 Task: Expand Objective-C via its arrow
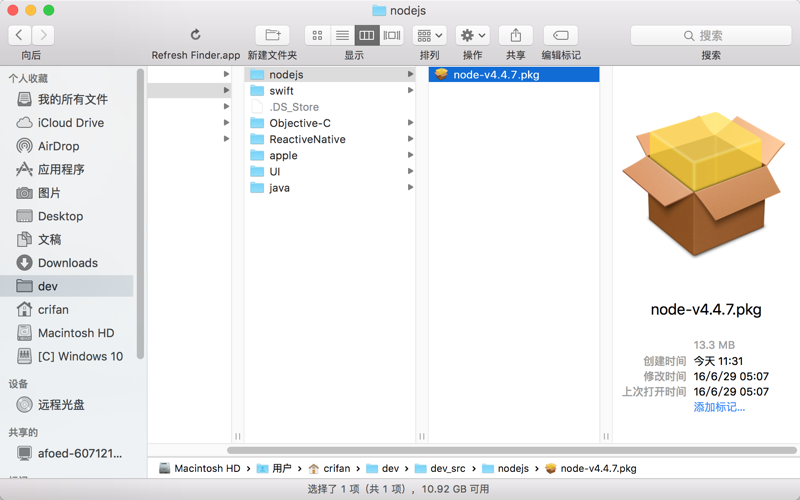[x=410, y=123]
